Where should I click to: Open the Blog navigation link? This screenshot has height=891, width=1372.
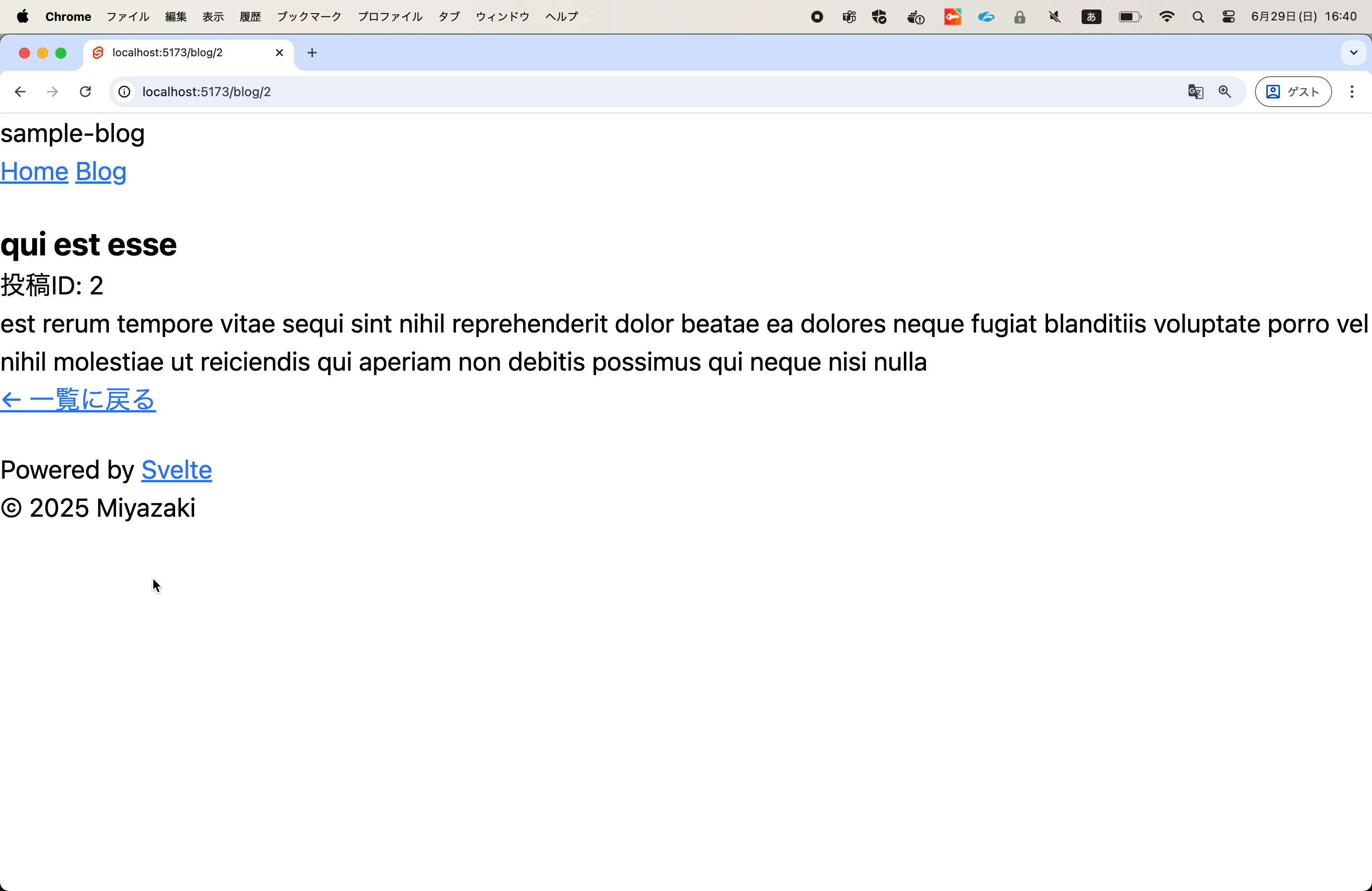coord(101,172)
